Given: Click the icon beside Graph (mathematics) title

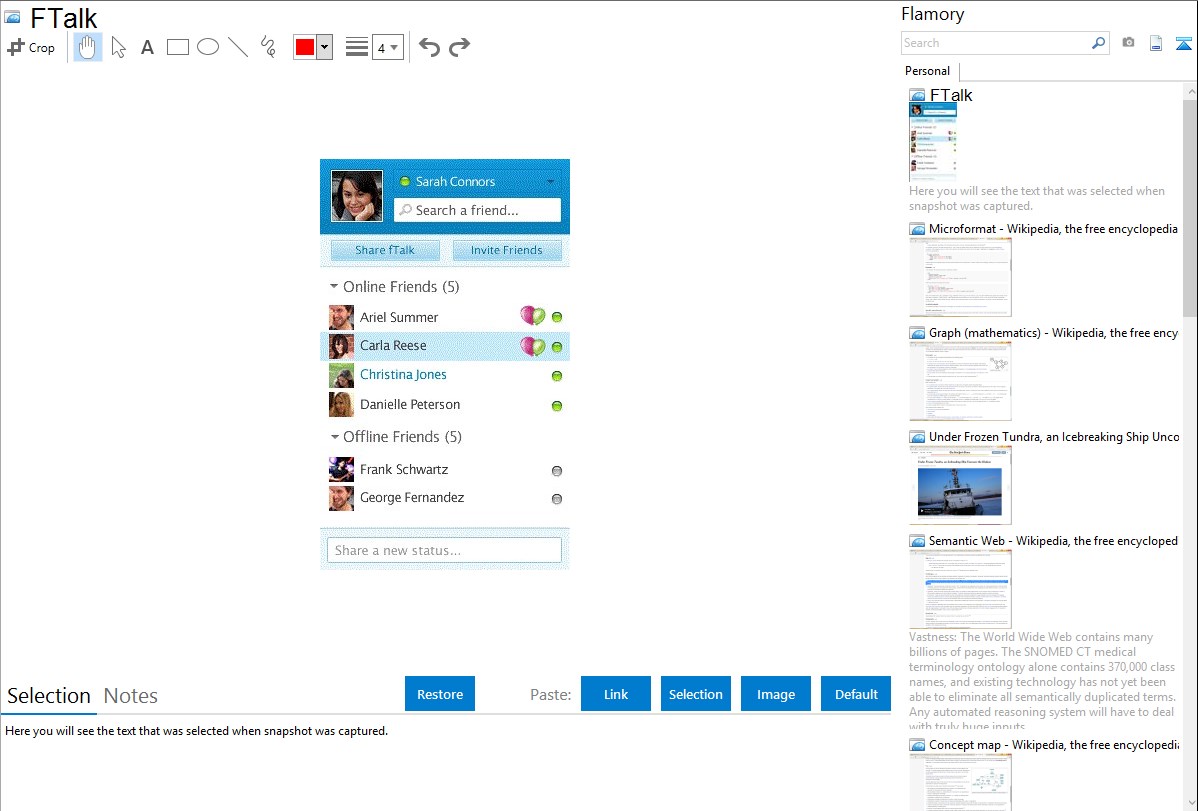Looking at the screenshot, I should point(917,333).
